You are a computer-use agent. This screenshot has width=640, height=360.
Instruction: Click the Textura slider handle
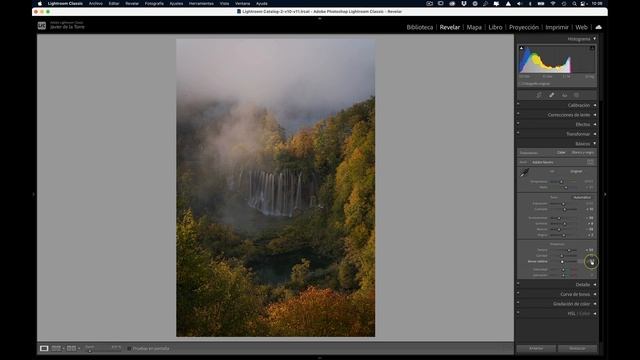tap(569, 250)
